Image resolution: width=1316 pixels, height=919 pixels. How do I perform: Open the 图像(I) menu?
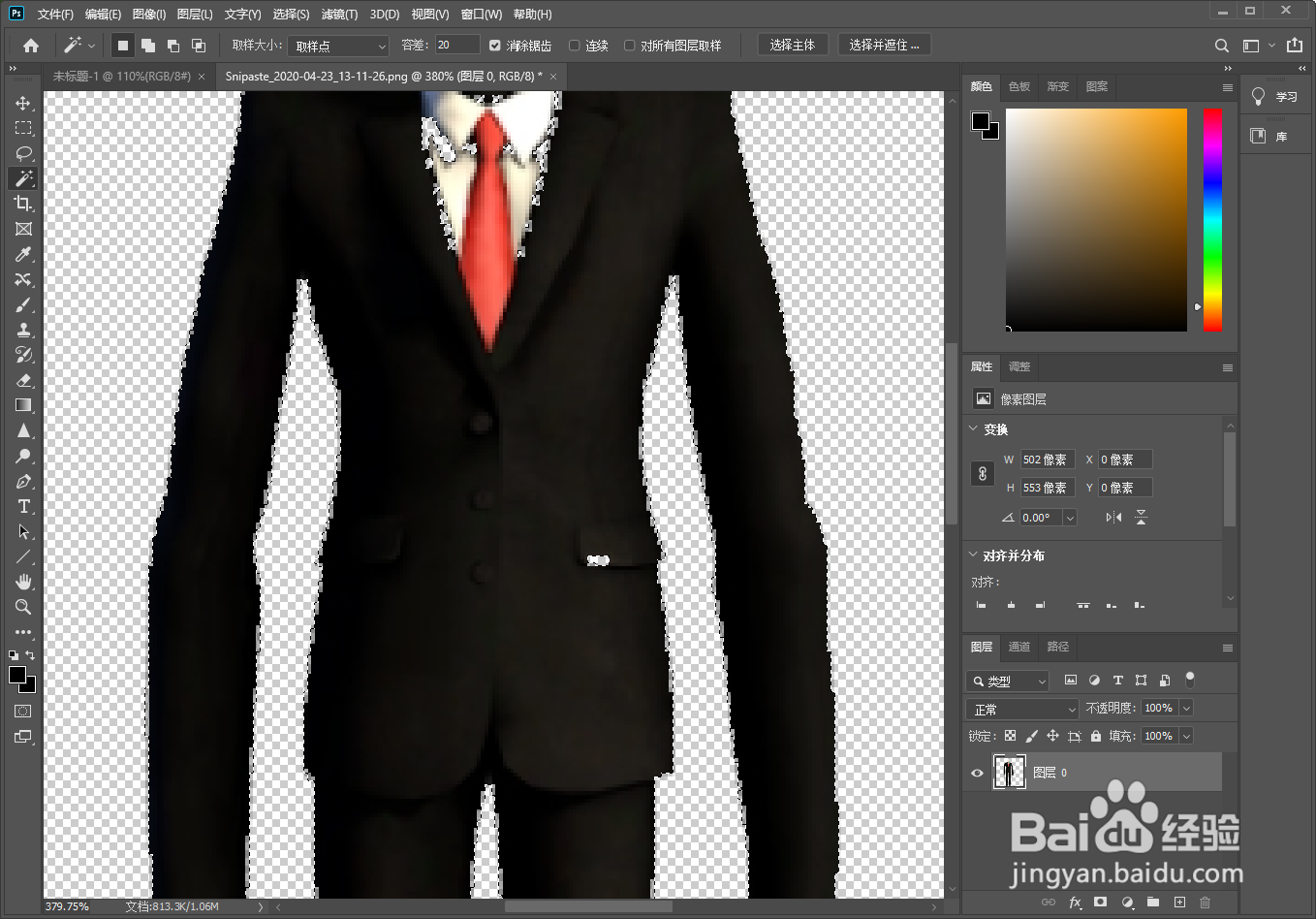point(149,14)
